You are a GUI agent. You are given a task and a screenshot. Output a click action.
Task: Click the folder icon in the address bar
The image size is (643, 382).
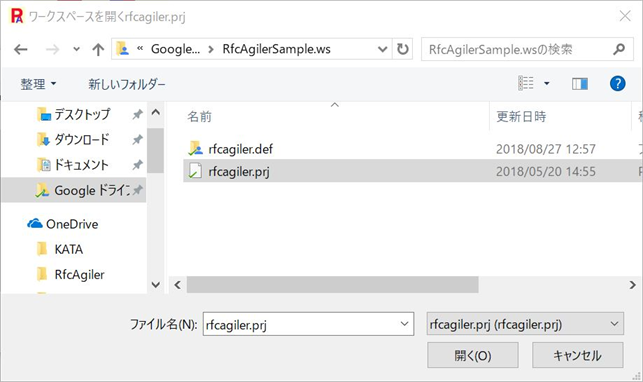(122, 49)
